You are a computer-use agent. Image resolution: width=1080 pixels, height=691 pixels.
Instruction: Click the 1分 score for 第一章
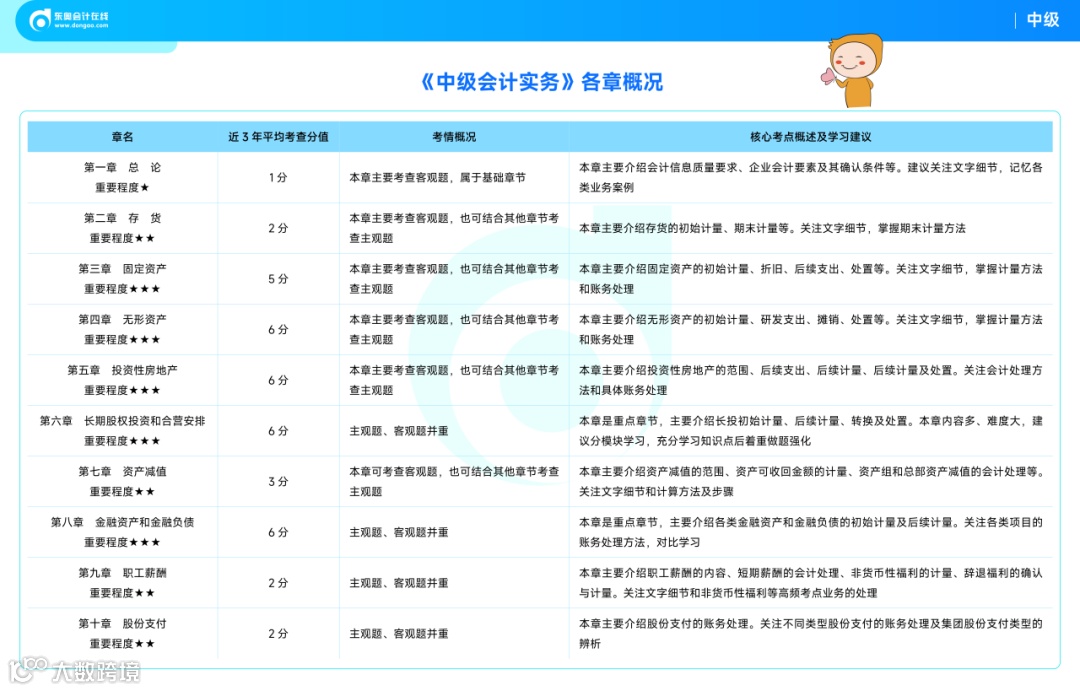pyautogui.click(x=278, y=177)
